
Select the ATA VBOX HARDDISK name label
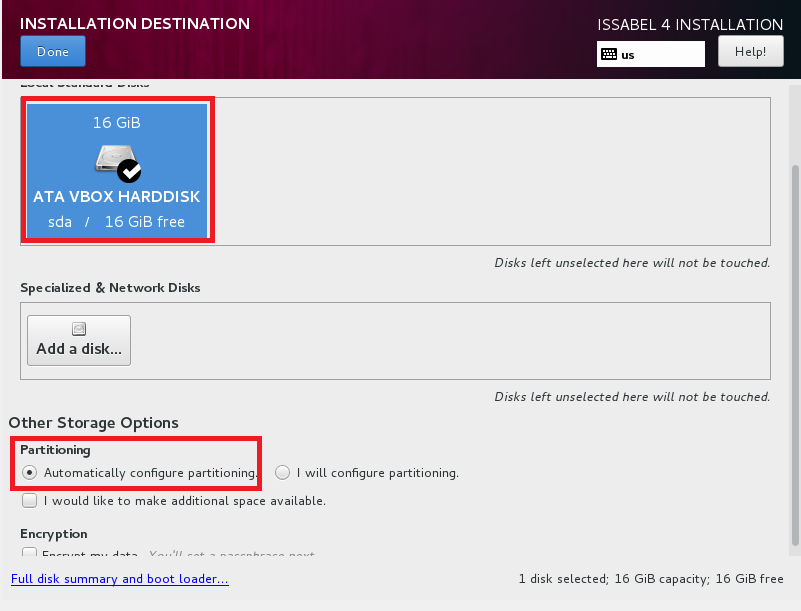pyautogui.click(x=117, y=197)
